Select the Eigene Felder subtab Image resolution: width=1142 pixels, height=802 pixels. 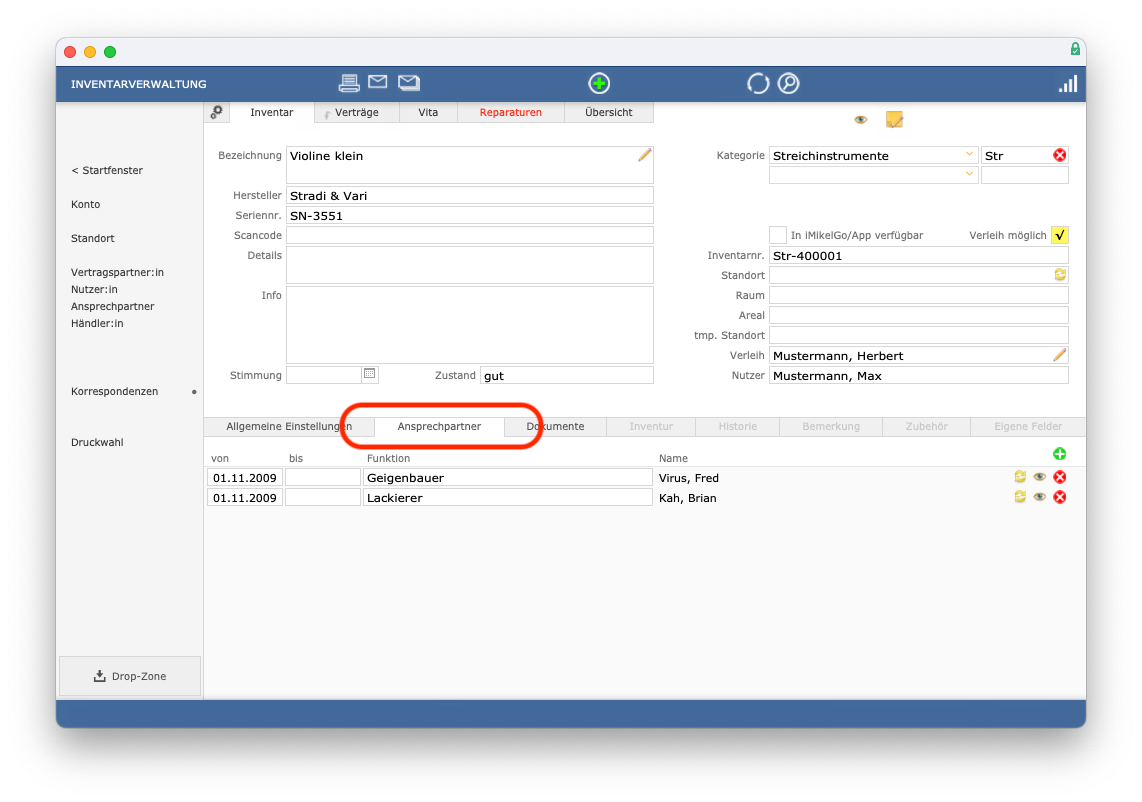(1028, 426)
